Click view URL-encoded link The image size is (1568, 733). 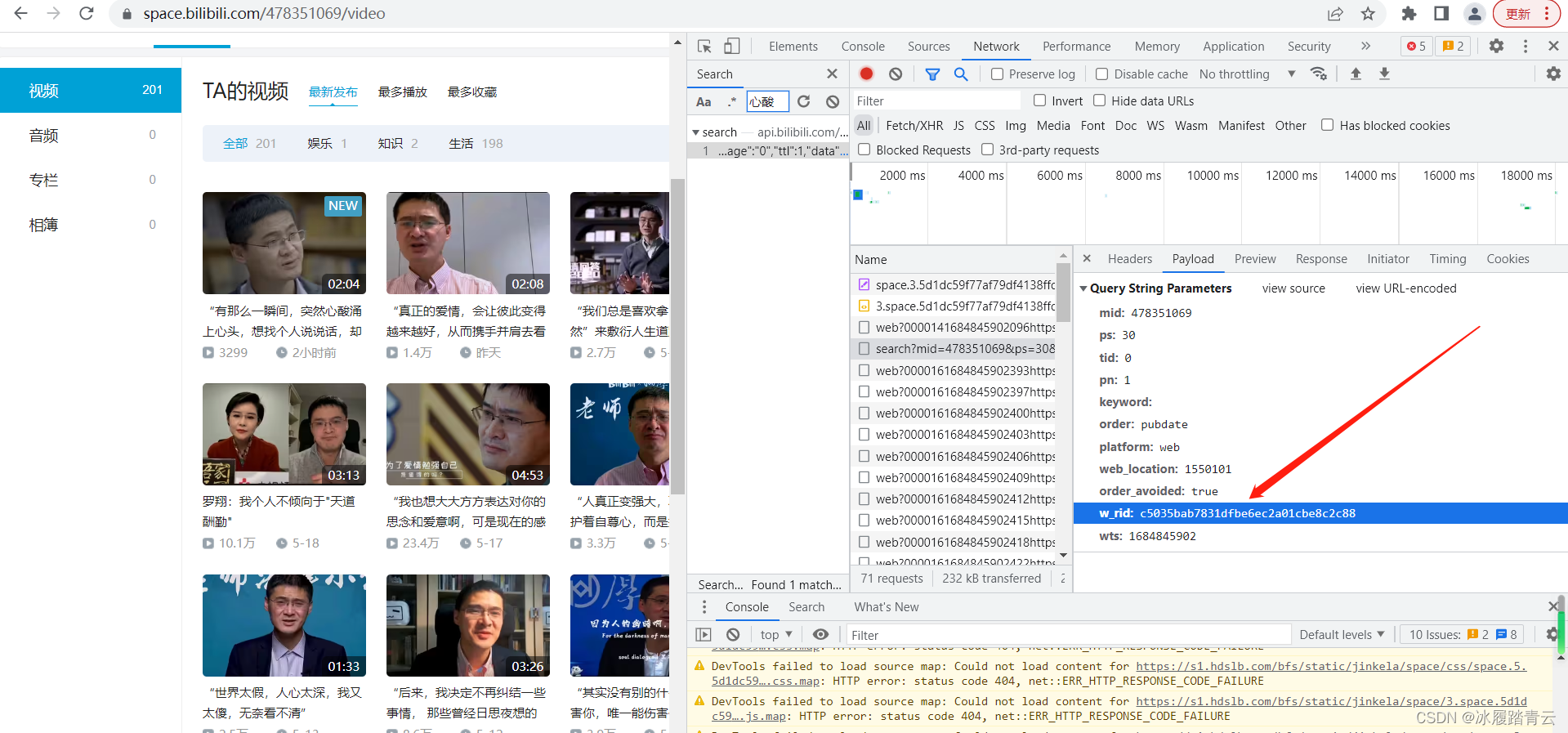tap(1406, 288)
